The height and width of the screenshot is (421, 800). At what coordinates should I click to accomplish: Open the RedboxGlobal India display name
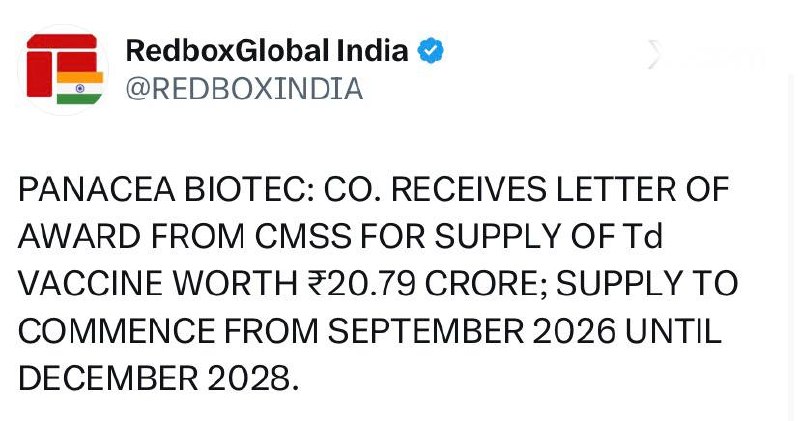pos(267,50)
